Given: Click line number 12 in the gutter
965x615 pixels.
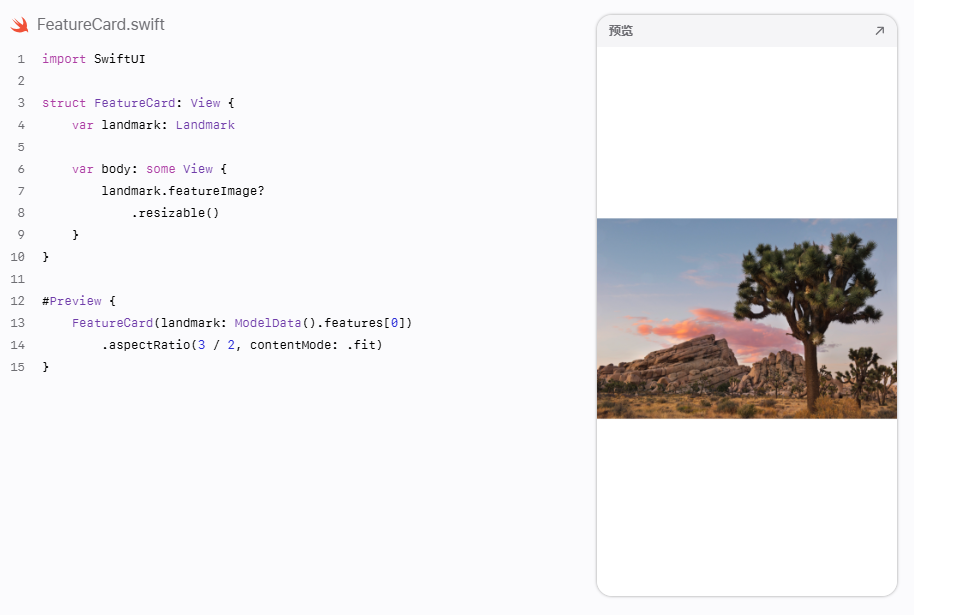Looking at the screenshot, I should [x=17, y=301].
